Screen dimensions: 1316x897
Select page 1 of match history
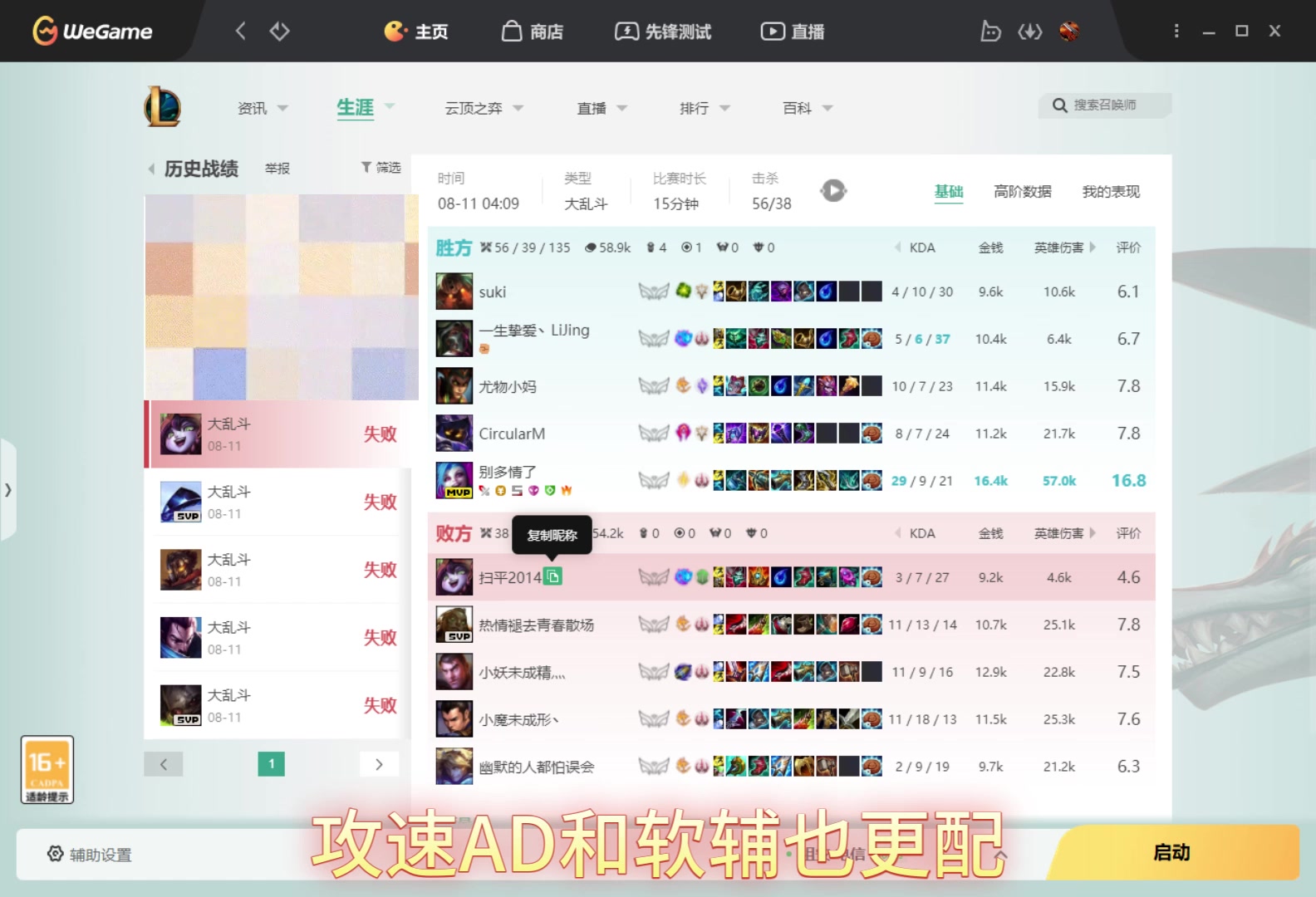pyautogui.click(x=272, y=764)
